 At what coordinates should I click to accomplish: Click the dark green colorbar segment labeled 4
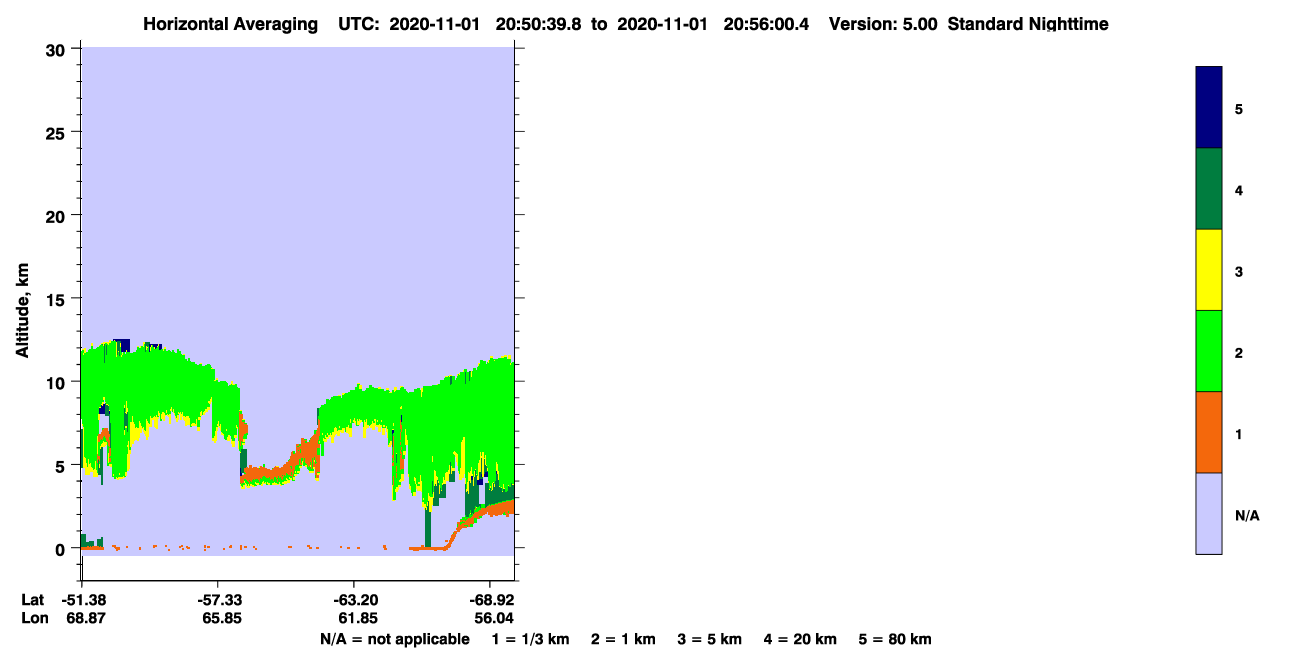1209,189
